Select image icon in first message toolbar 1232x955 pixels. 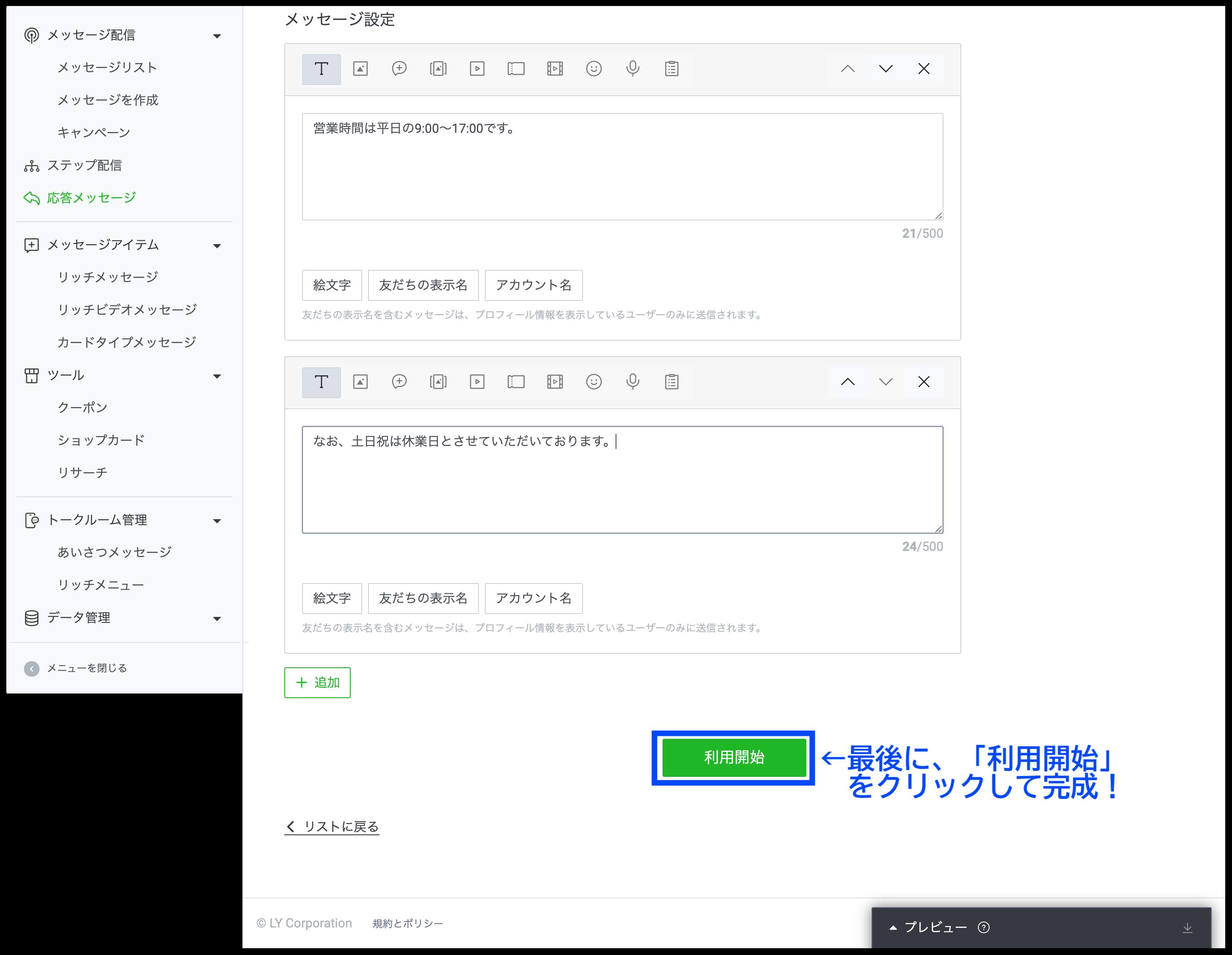click(360, 69)
